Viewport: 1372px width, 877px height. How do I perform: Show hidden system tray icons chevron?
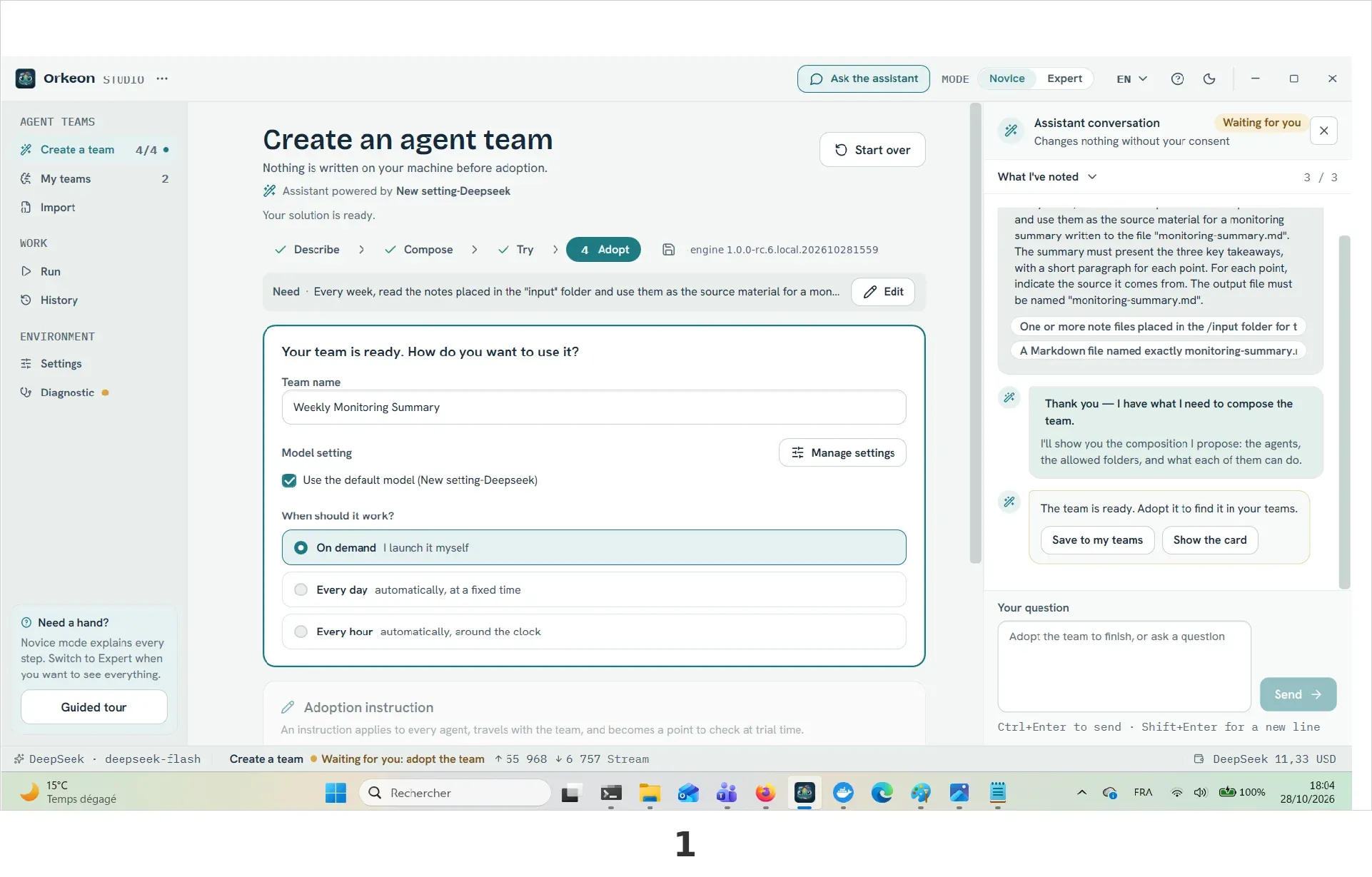1081,792
